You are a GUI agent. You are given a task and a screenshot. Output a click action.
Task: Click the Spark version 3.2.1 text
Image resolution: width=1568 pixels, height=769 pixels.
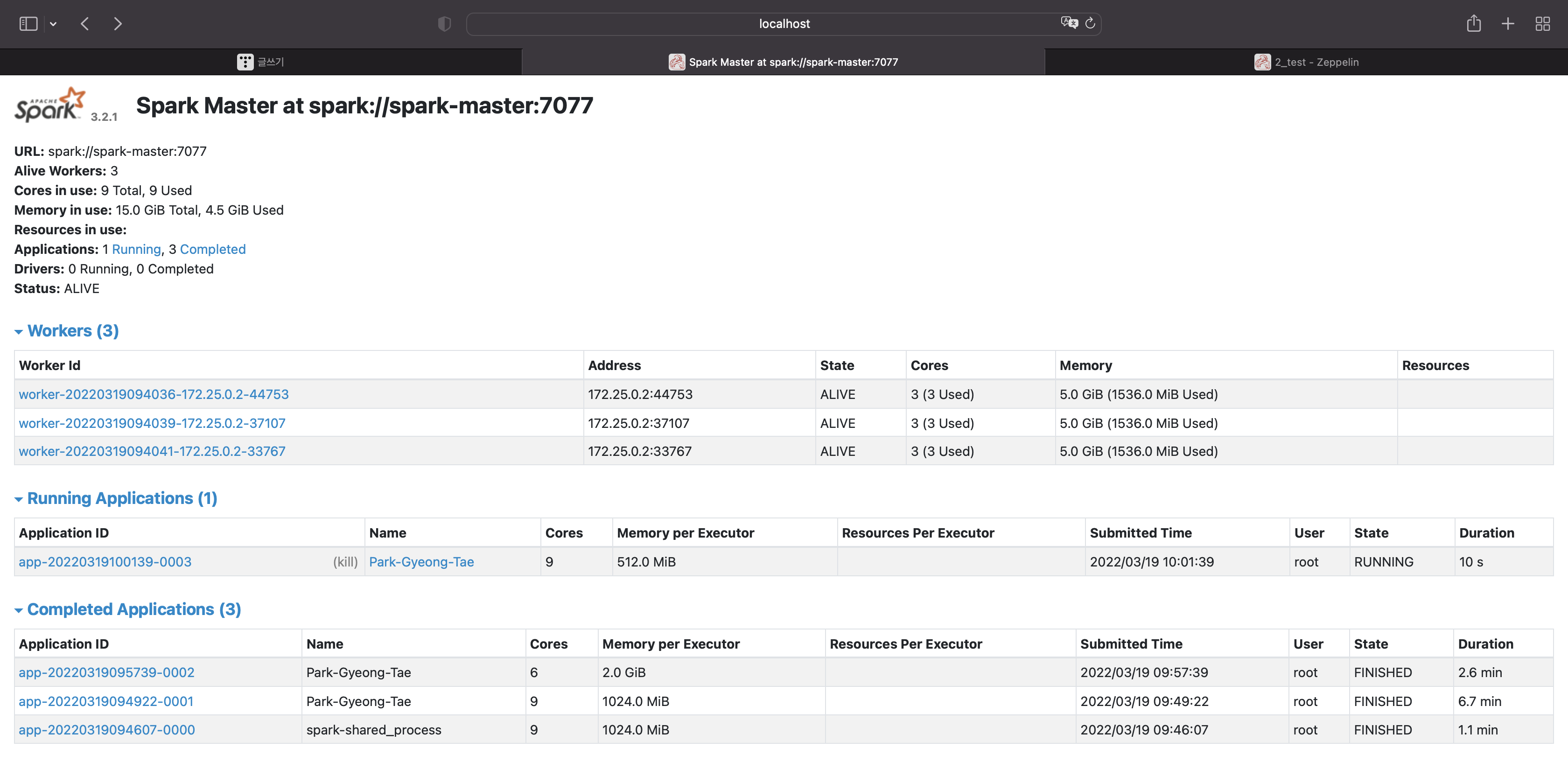[x=104, y=116]
